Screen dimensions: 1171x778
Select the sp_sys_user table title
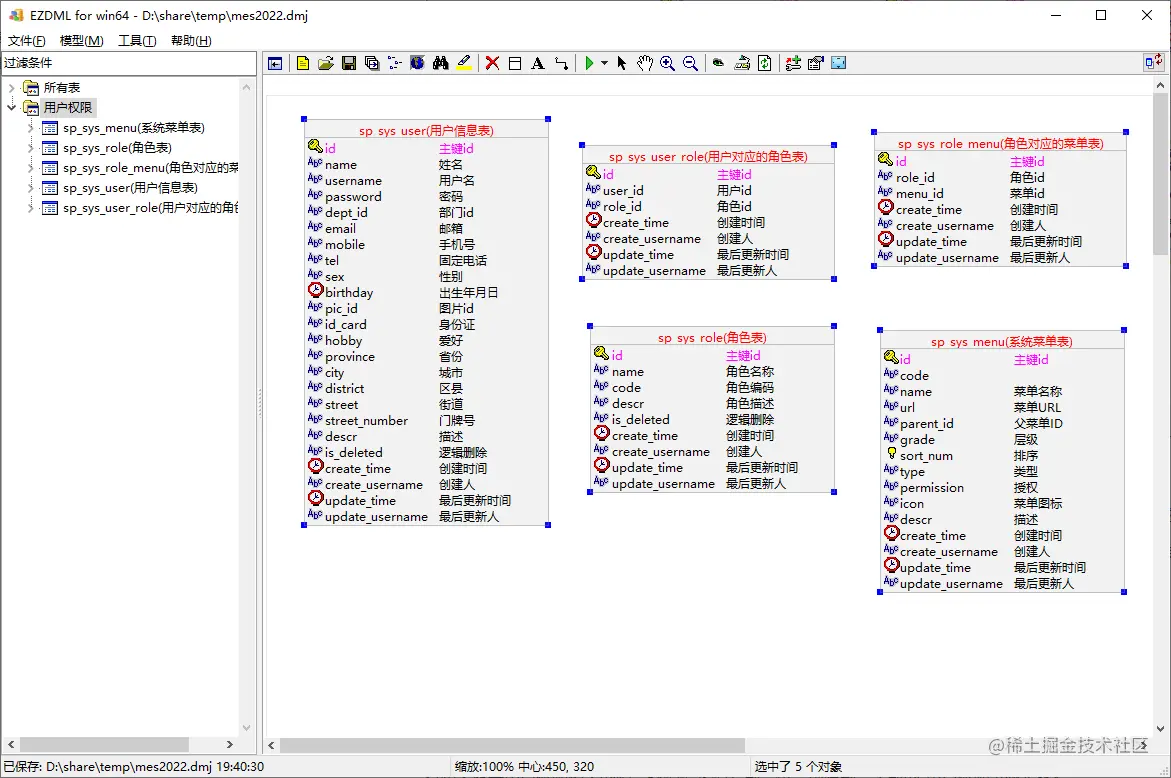pyautogui.click(x=426, y=131)
